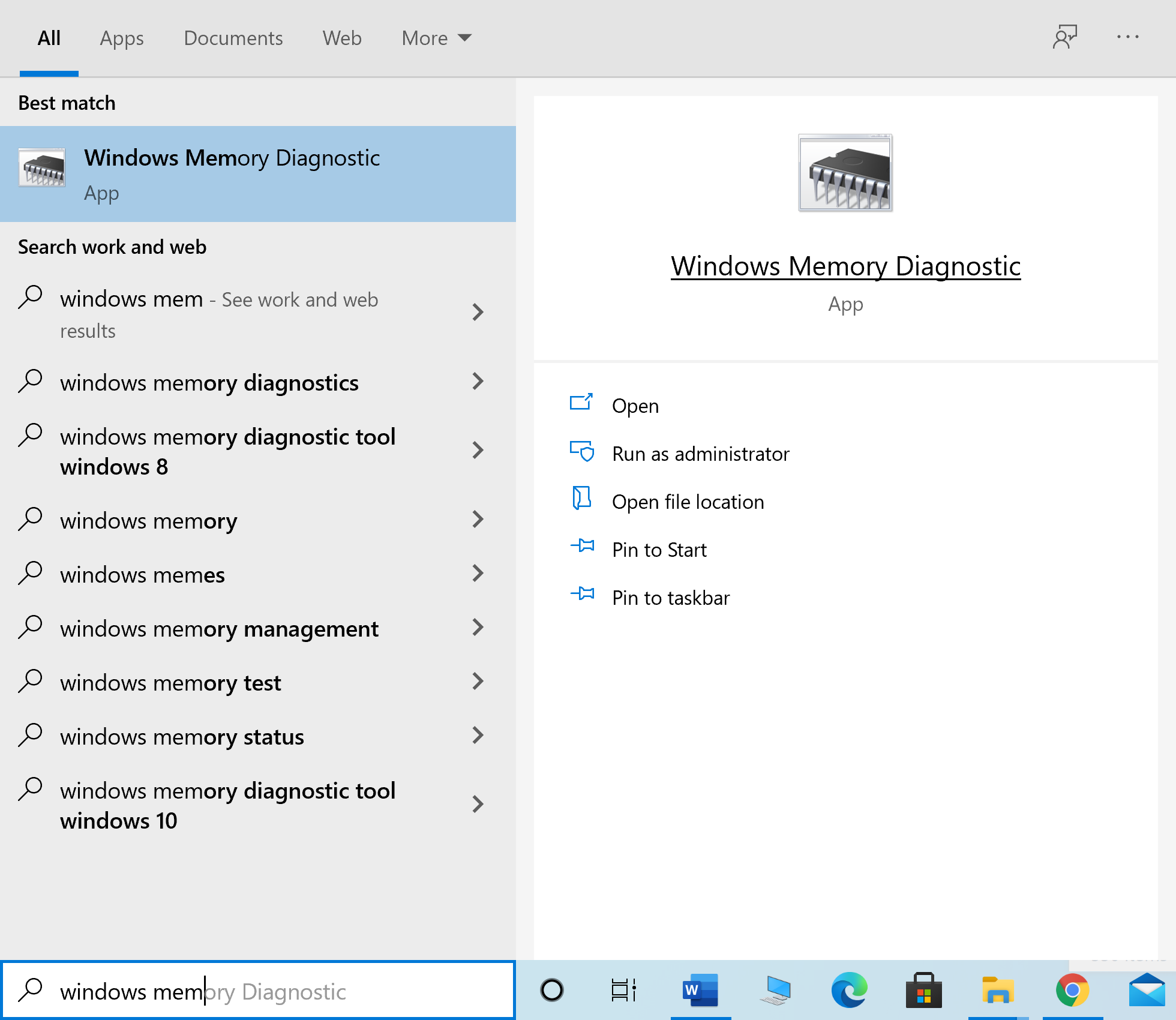Screen dimensions: 1176x1020
Task: Select Run as administrator
Action: pos(700,454)
